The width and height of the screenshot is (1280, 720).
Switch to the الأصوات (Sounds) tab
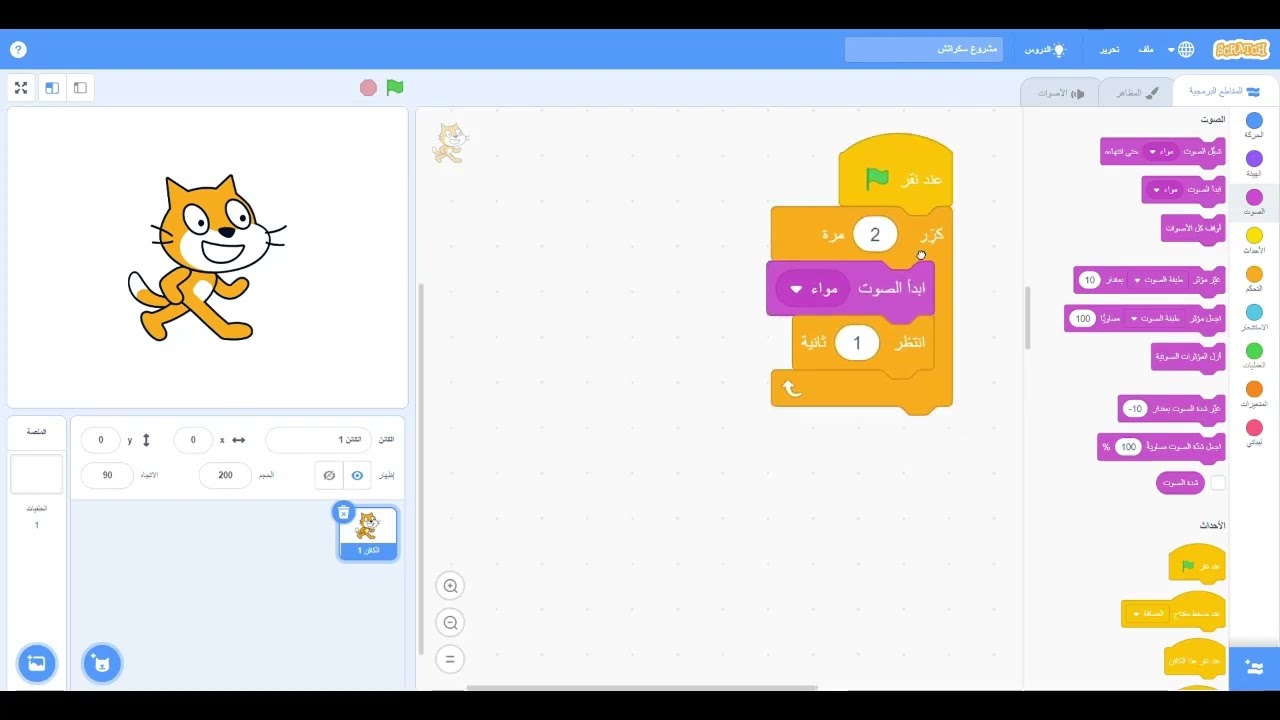[1060, 93]
